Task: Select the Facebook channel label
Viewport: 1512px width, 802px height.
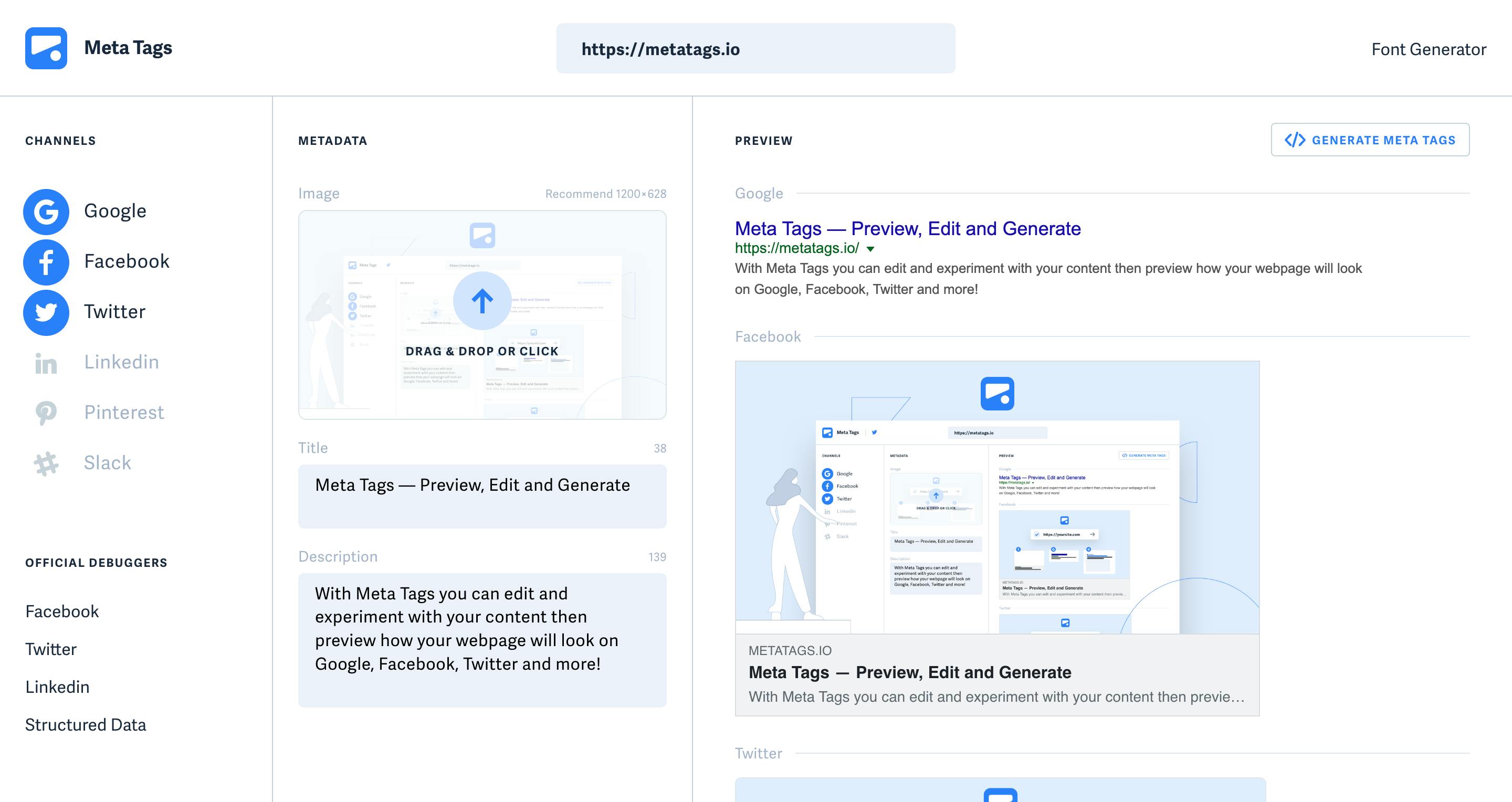Action: (127, 262)
